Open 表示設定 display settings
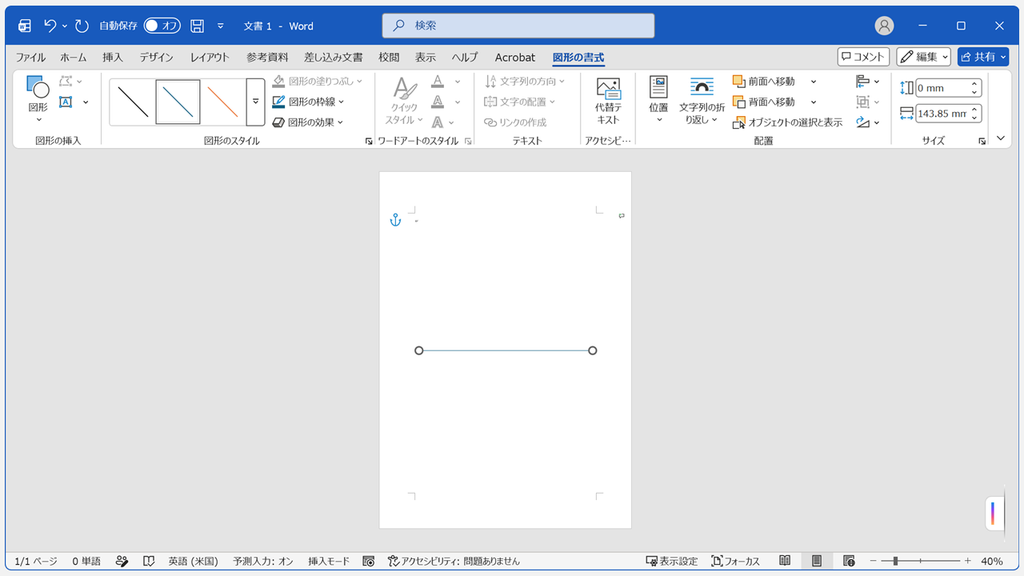Screen dimensions: 1024x576 (x=671, y=561)
